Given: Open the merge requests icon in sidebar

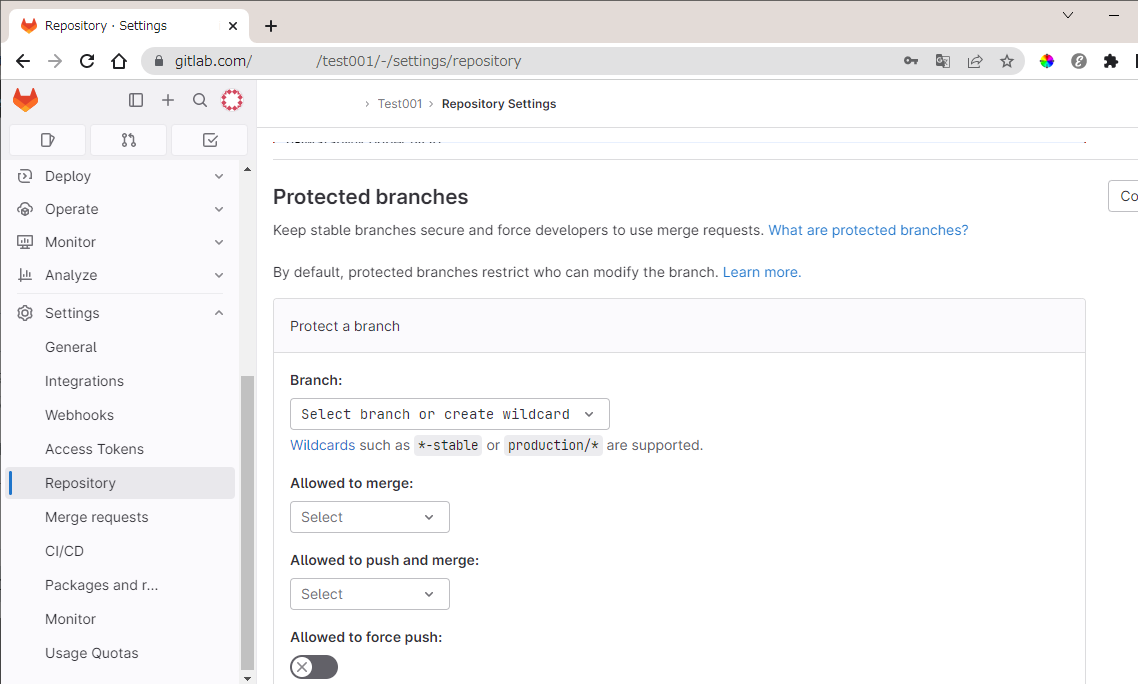Looking at the screenshot, I should coord(128,140).
